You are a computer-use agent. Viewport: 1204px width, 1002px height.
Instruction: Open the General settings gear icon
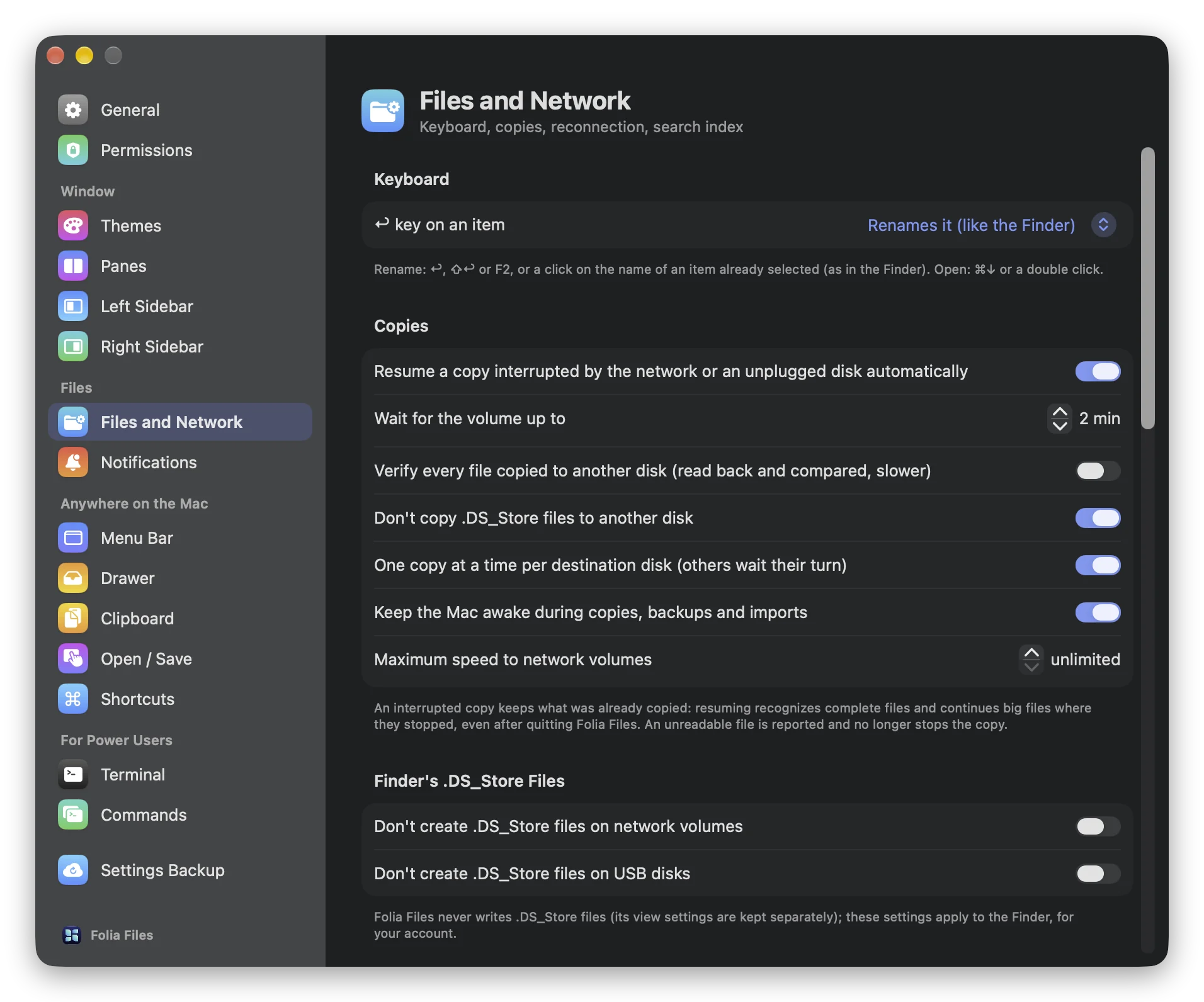coord(73,110)
